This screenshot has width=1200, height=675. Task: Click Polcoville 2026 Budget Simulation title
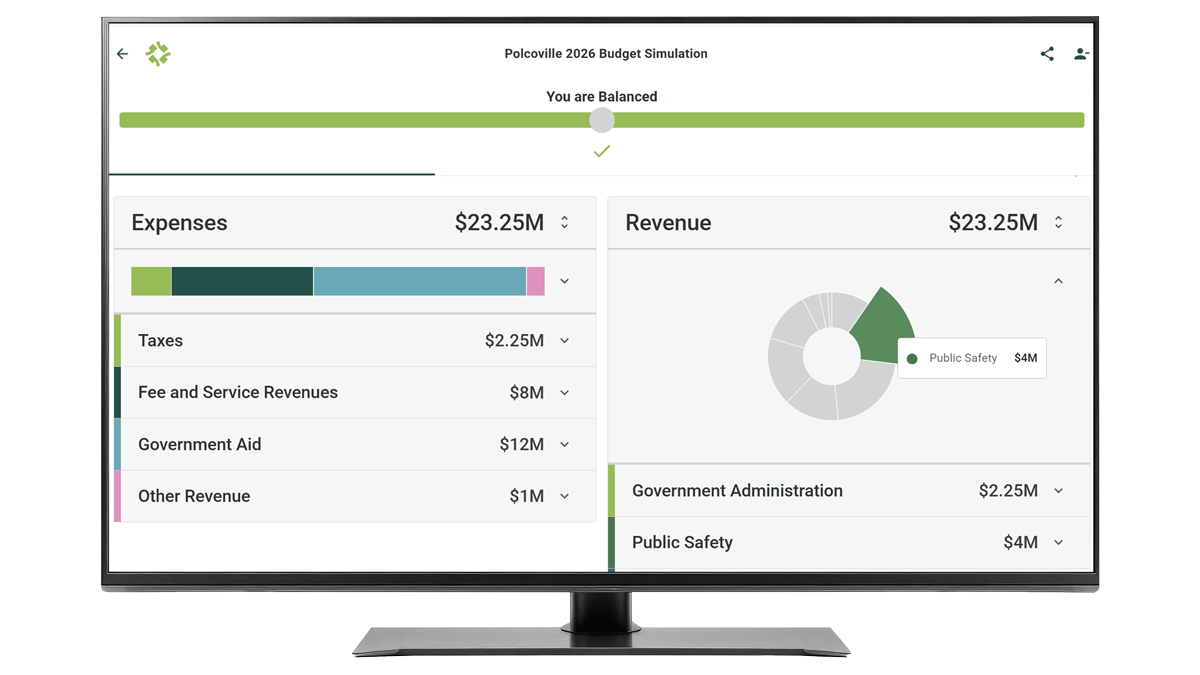606,54
